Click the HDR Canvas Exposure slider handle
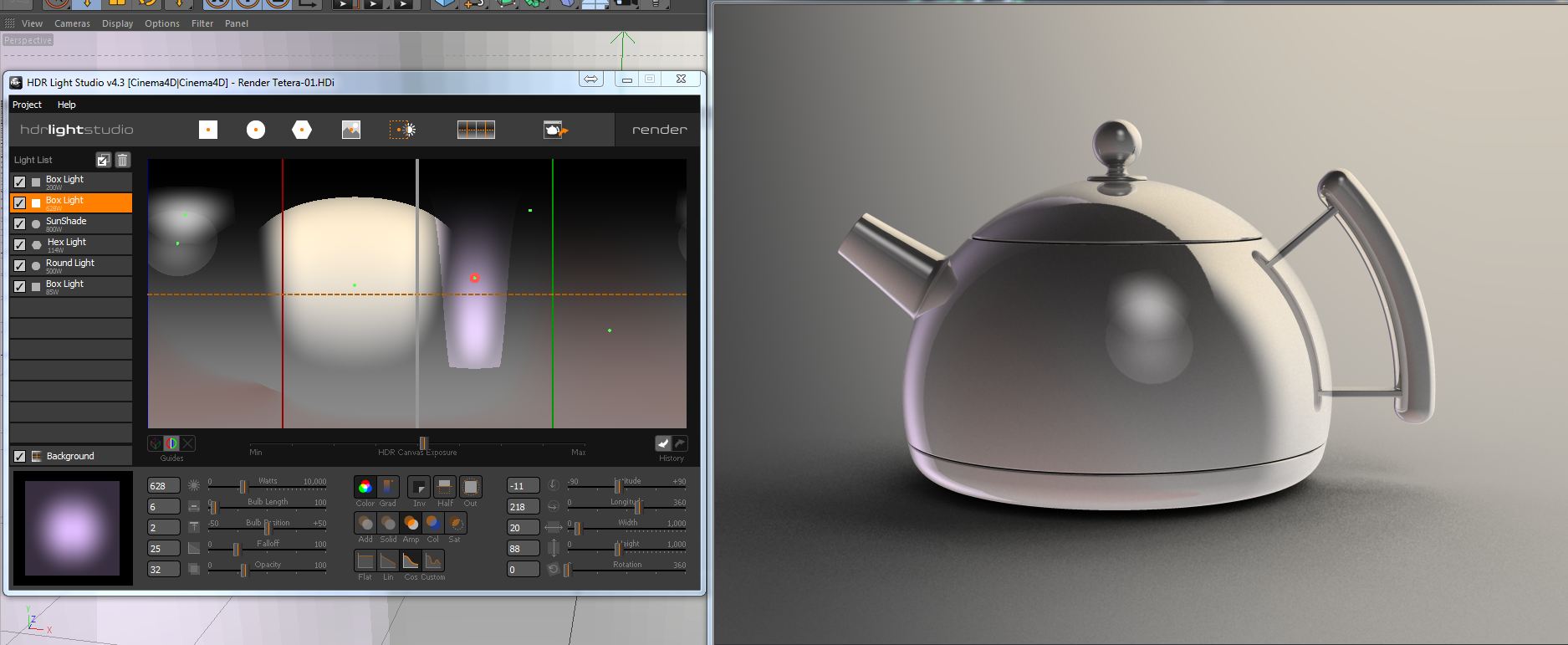Image resolution: width=1568 pixels, height=645 pixels. point(423,443)
